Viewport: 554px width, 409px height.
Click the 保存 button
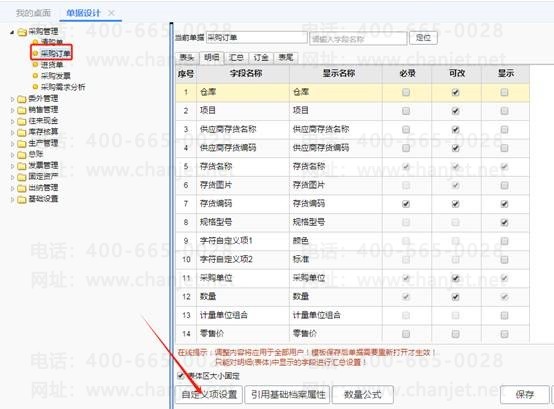[x=525, y=395]
